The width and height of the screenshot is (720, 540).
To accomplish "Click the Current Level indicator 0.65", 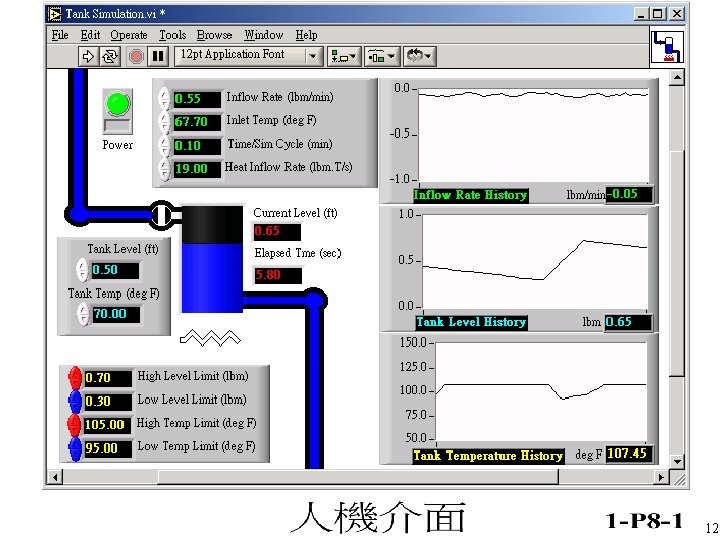I will tap(277, 231).
